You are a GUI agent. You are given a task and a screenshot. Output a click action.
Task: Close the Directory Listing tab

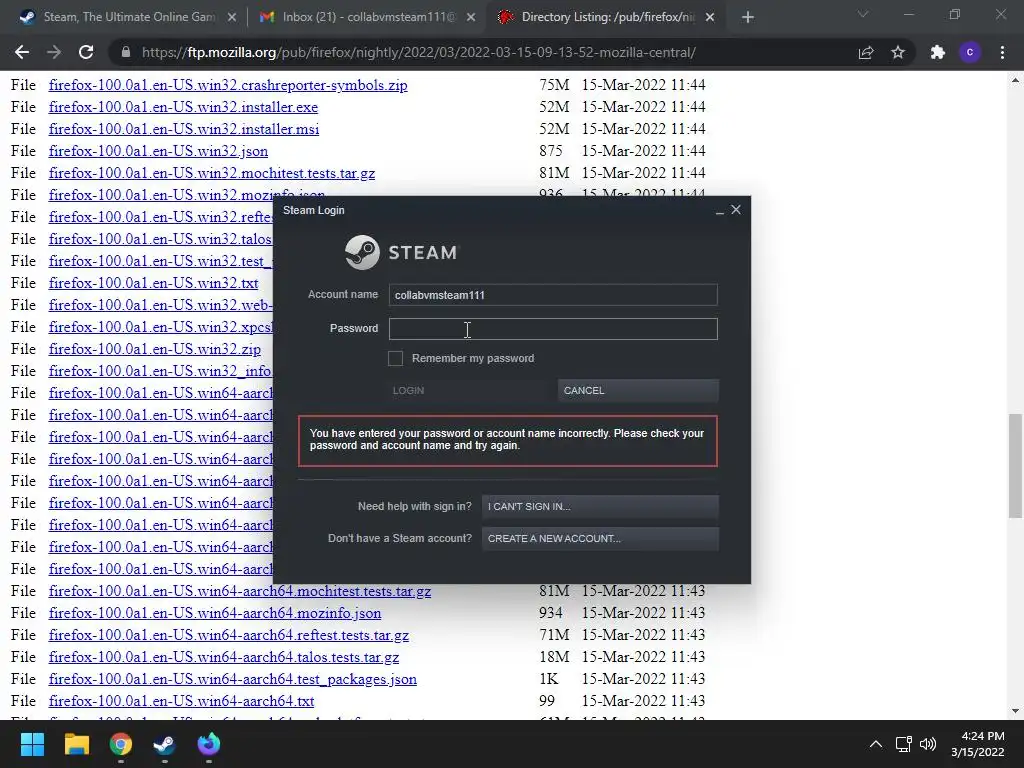point(710,17)
